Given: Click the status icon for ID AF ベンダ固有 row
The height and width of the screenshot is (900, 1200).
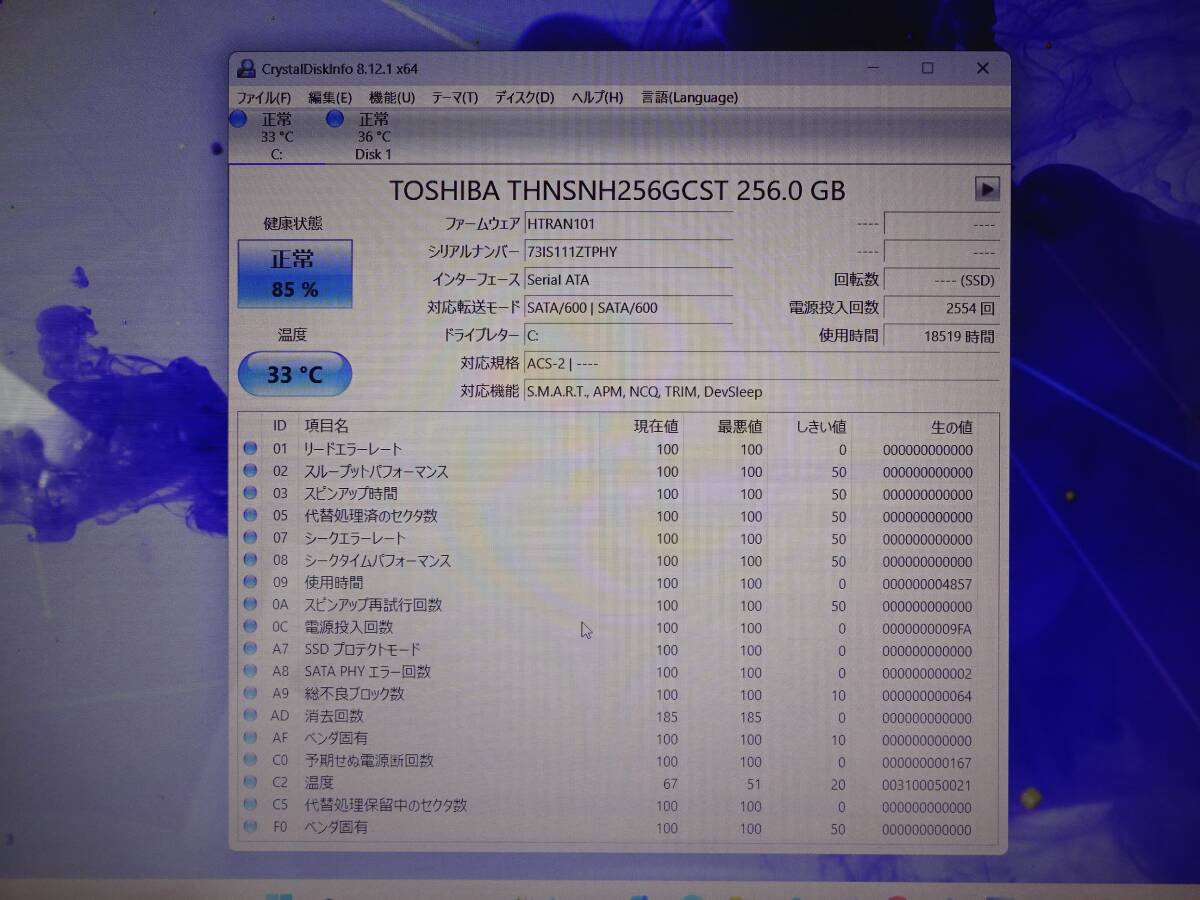Looking at the screenshot, I should [x=250, y=739].
